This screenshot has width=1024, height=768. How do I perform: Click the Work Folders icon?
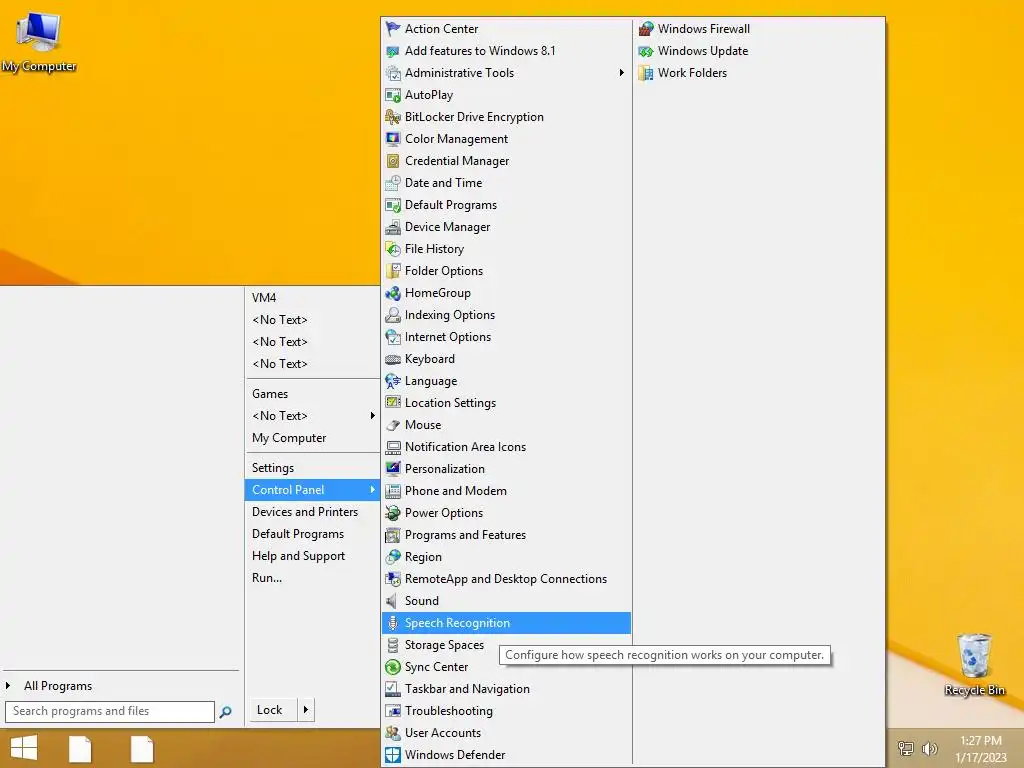[x=646, y=73]
